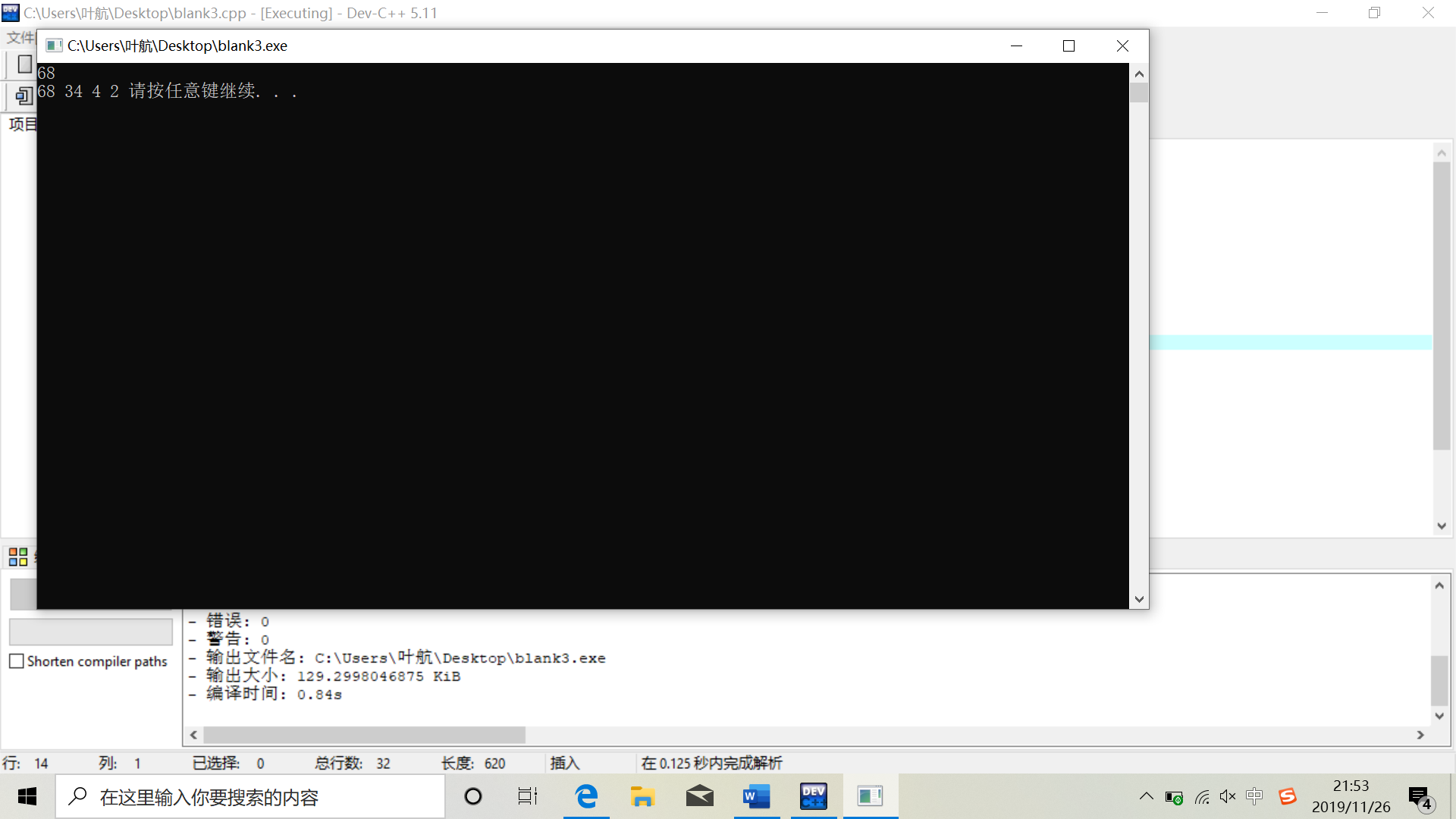
Task: Open Task View in taskbar
Action: pos(528,796)
